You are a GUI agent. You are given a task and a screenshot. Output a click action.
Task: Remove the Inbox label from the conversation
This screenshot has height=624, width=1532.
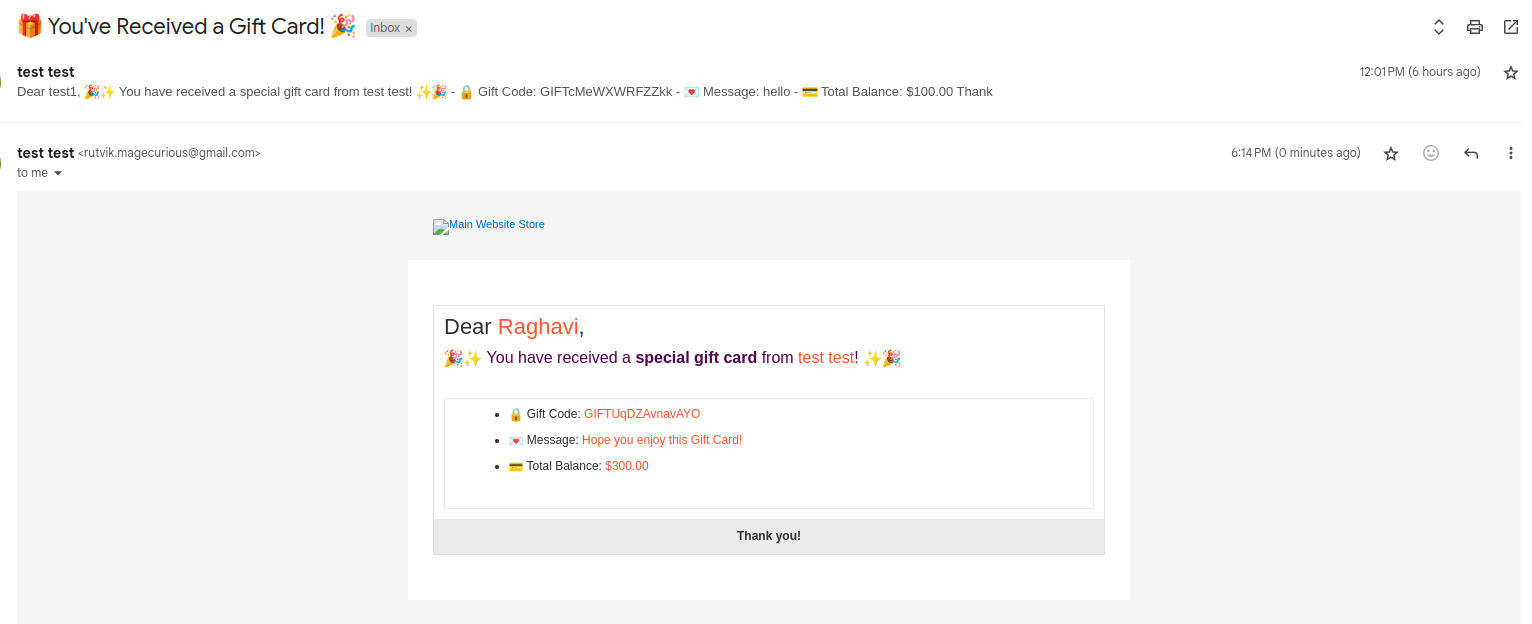click(x=410, y=27)
